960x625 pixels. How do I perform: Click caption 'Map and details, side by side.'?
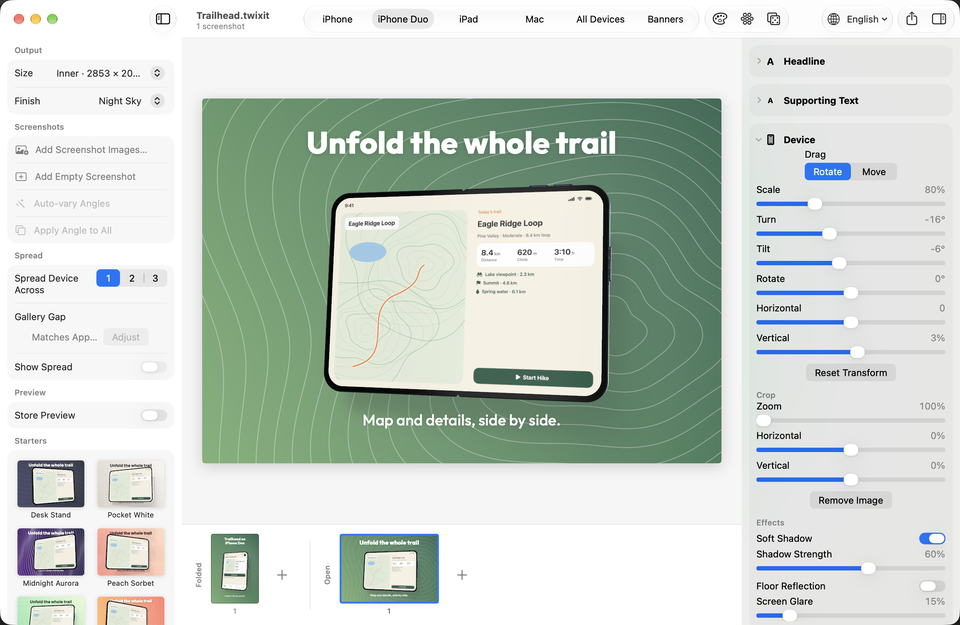pos(461,421)
